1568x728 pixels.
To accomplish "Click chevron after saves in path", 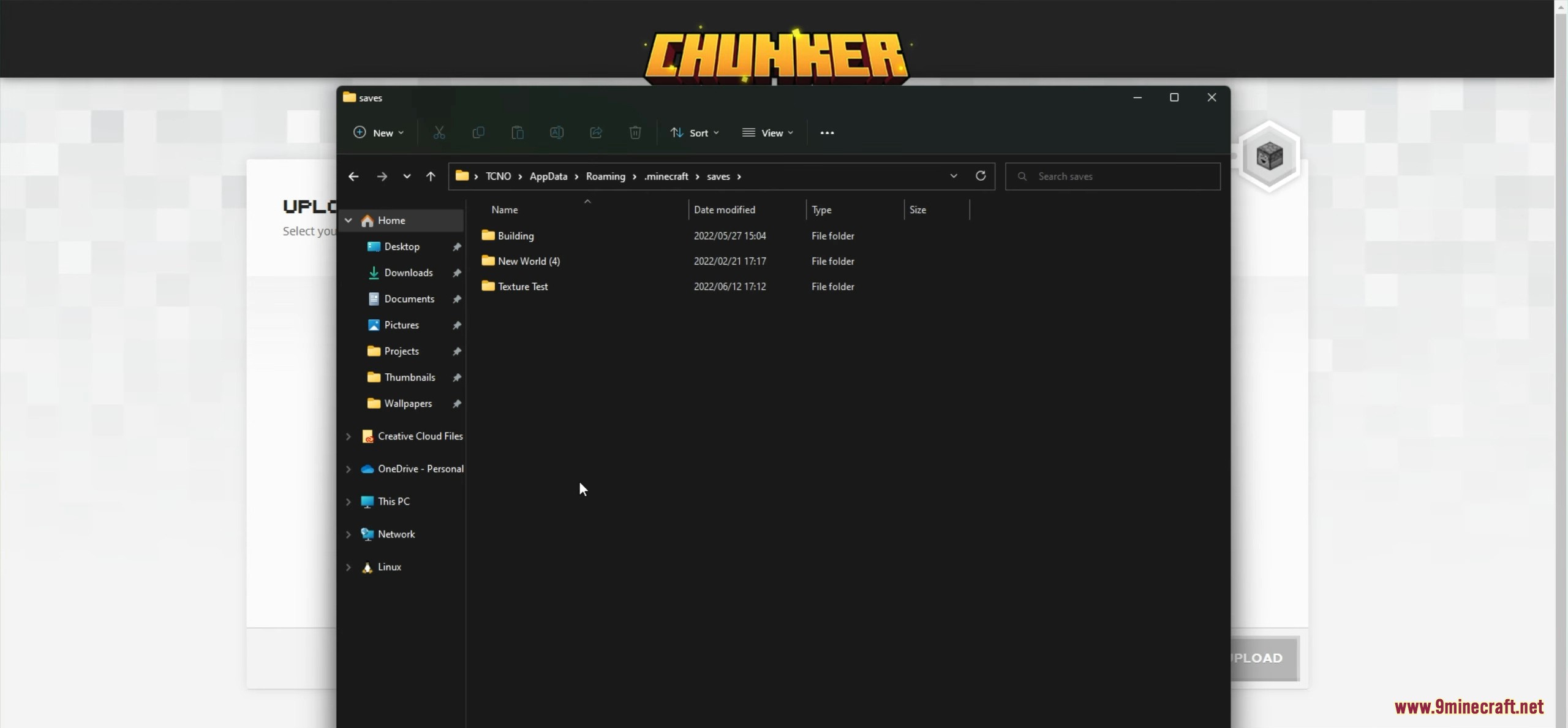I will click(739, 176).
